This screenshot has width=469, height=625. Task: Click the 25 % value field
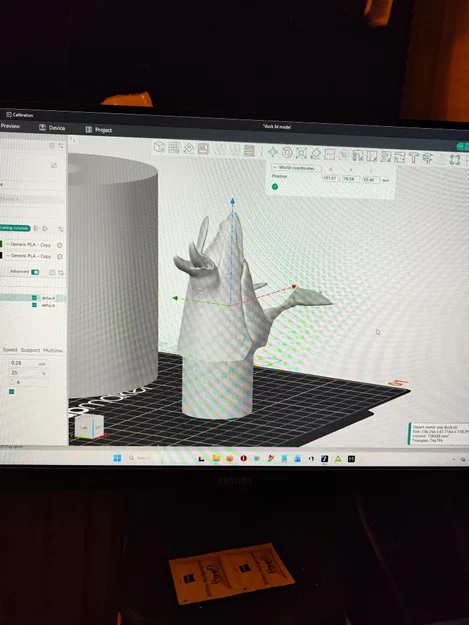point(28,373)
